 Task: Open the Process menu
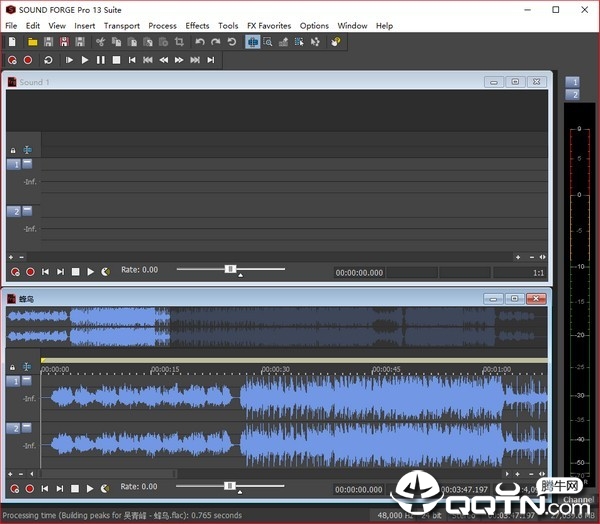pos(162,26)
